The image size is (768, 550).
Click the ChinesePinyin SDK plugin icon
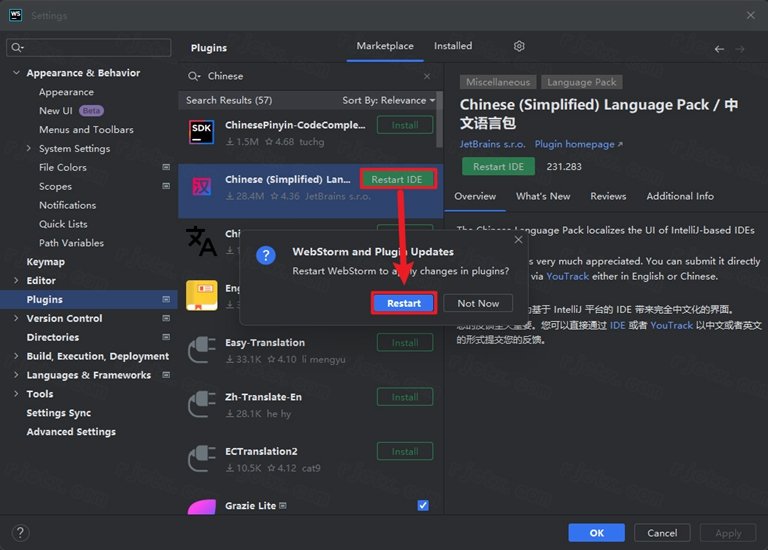click(x=201, y=132)
